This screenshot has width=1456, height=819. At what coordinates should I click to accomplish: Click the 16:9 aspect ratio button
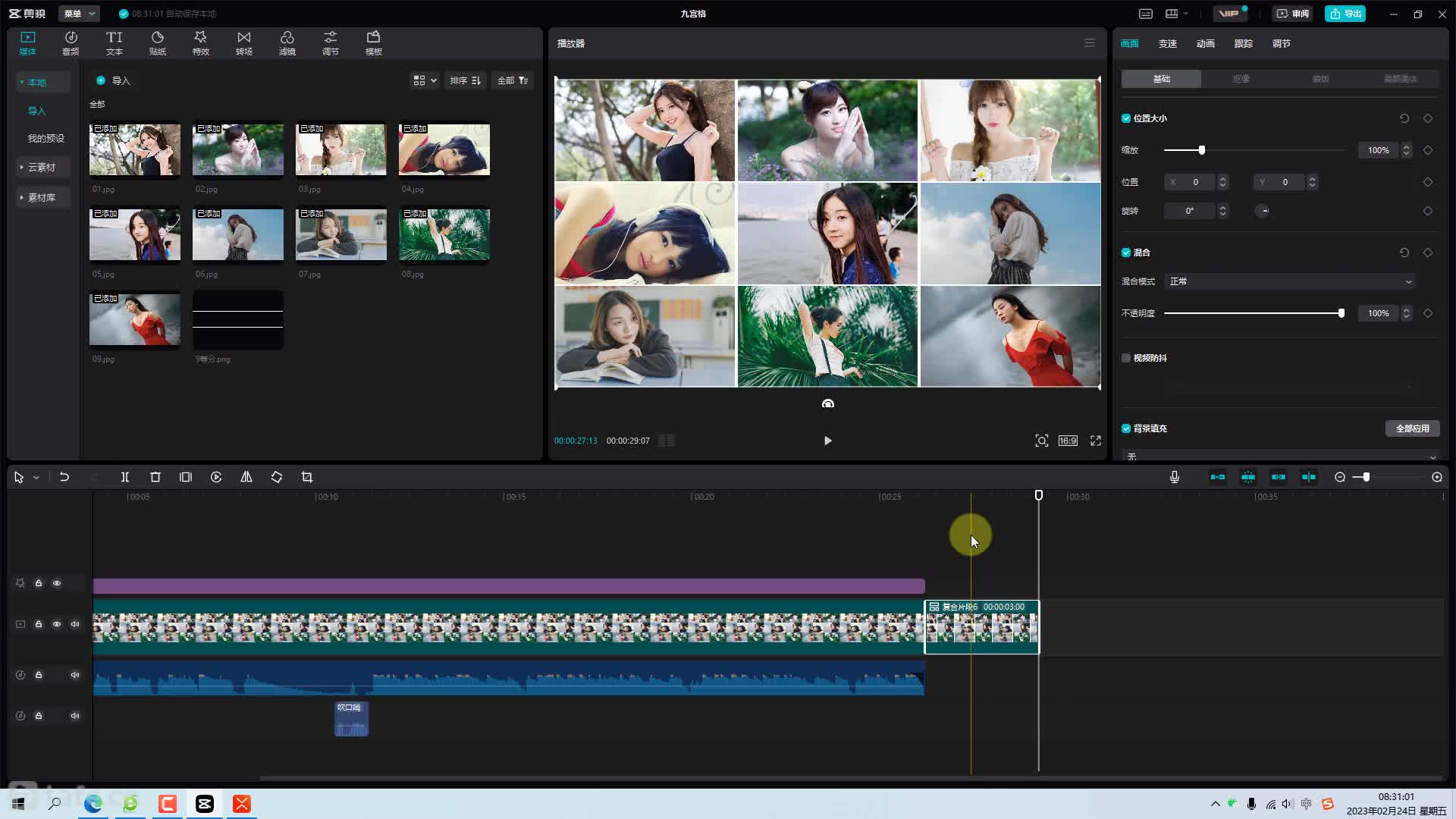(x=1068, y=441)
